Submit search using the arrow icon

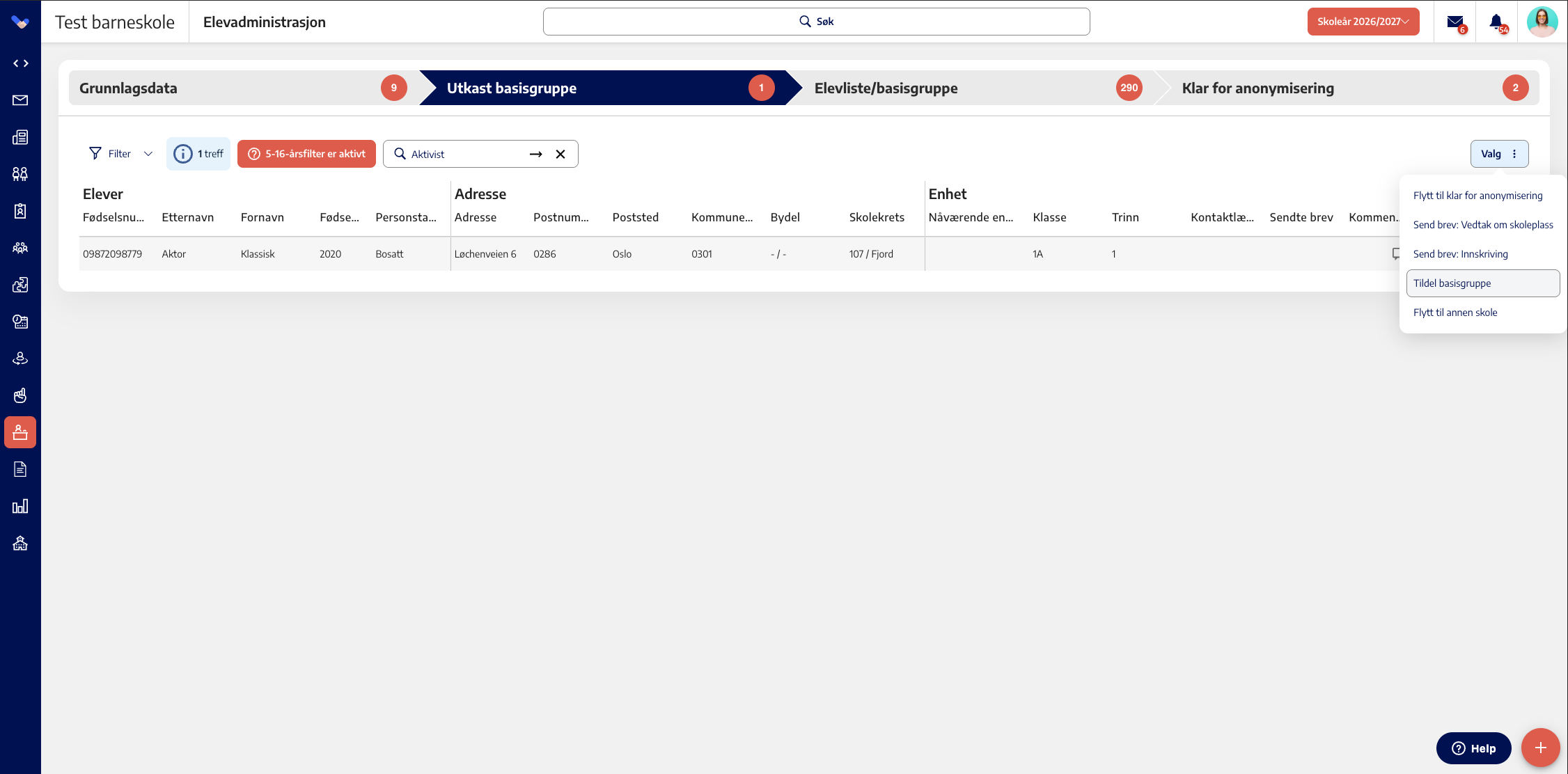coord(535,154)
